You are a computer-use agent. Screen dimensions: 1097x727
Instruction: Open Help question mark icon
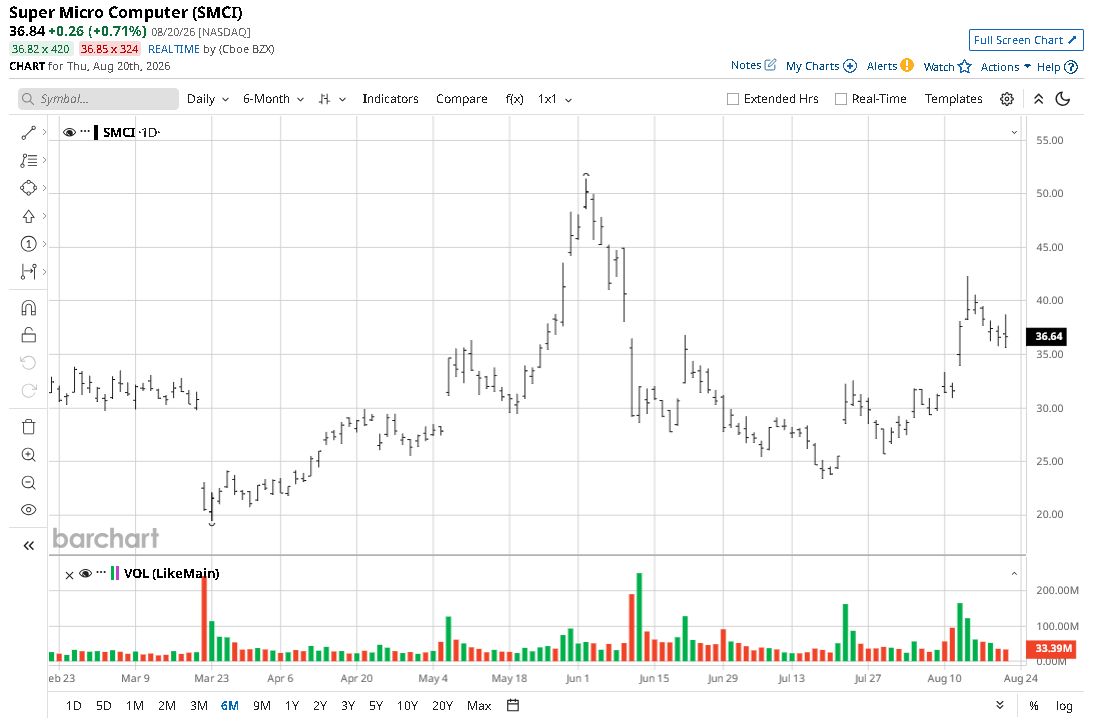click(x=1070, y=67)
